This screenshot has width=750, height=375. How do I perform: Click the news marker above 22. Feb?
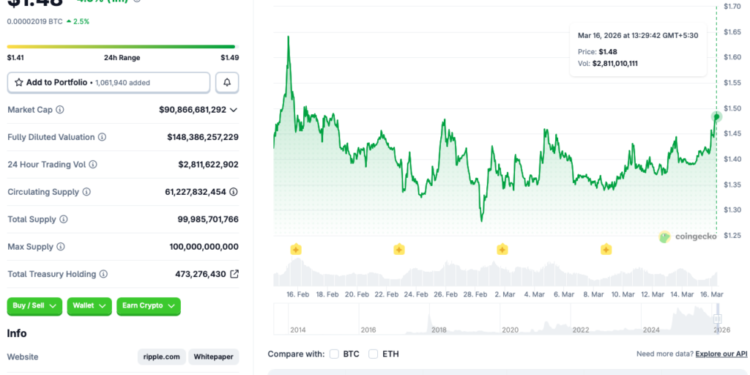point(399,249)
